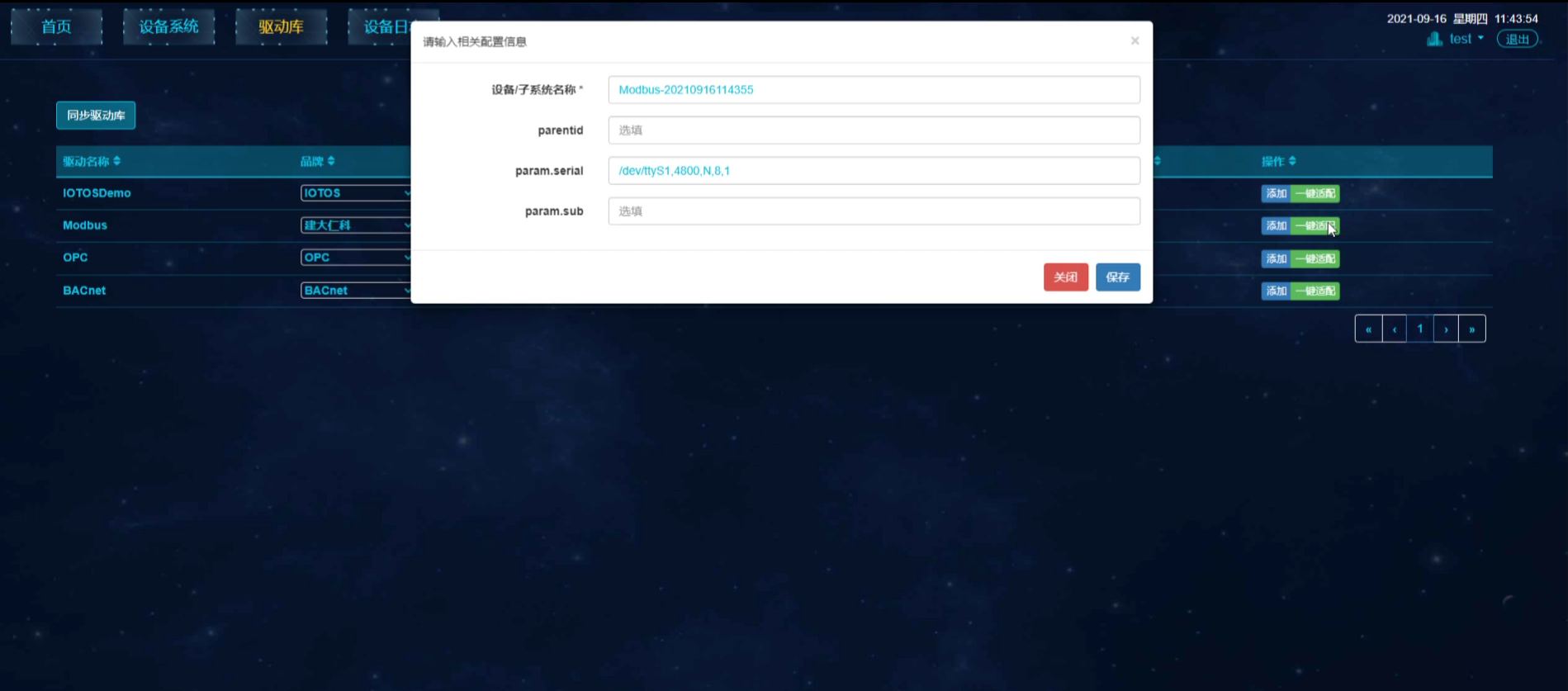Click the user avatar icon beside test

coord(1434,39)
